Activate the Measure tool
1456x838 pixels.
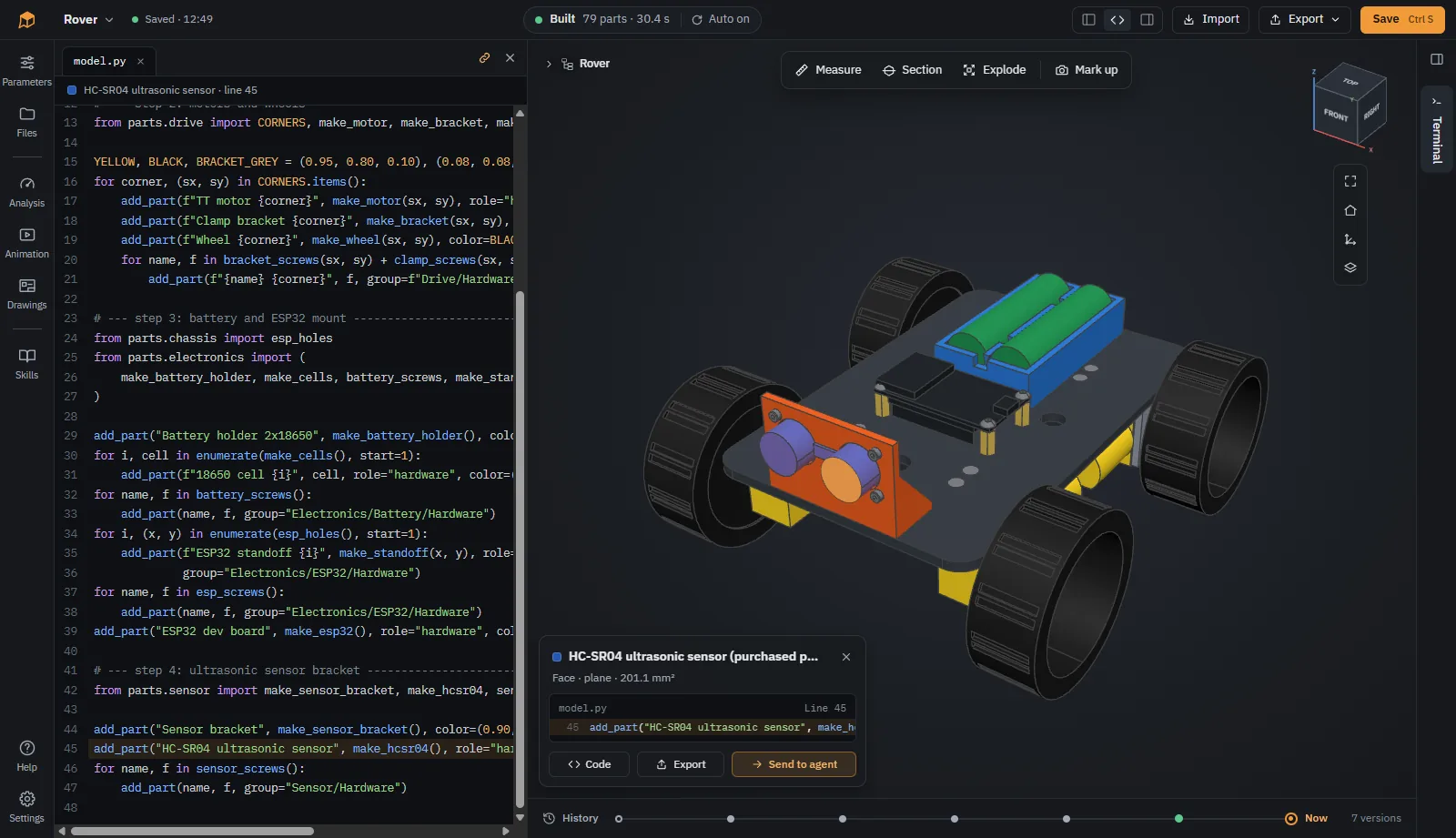[828, 70]
